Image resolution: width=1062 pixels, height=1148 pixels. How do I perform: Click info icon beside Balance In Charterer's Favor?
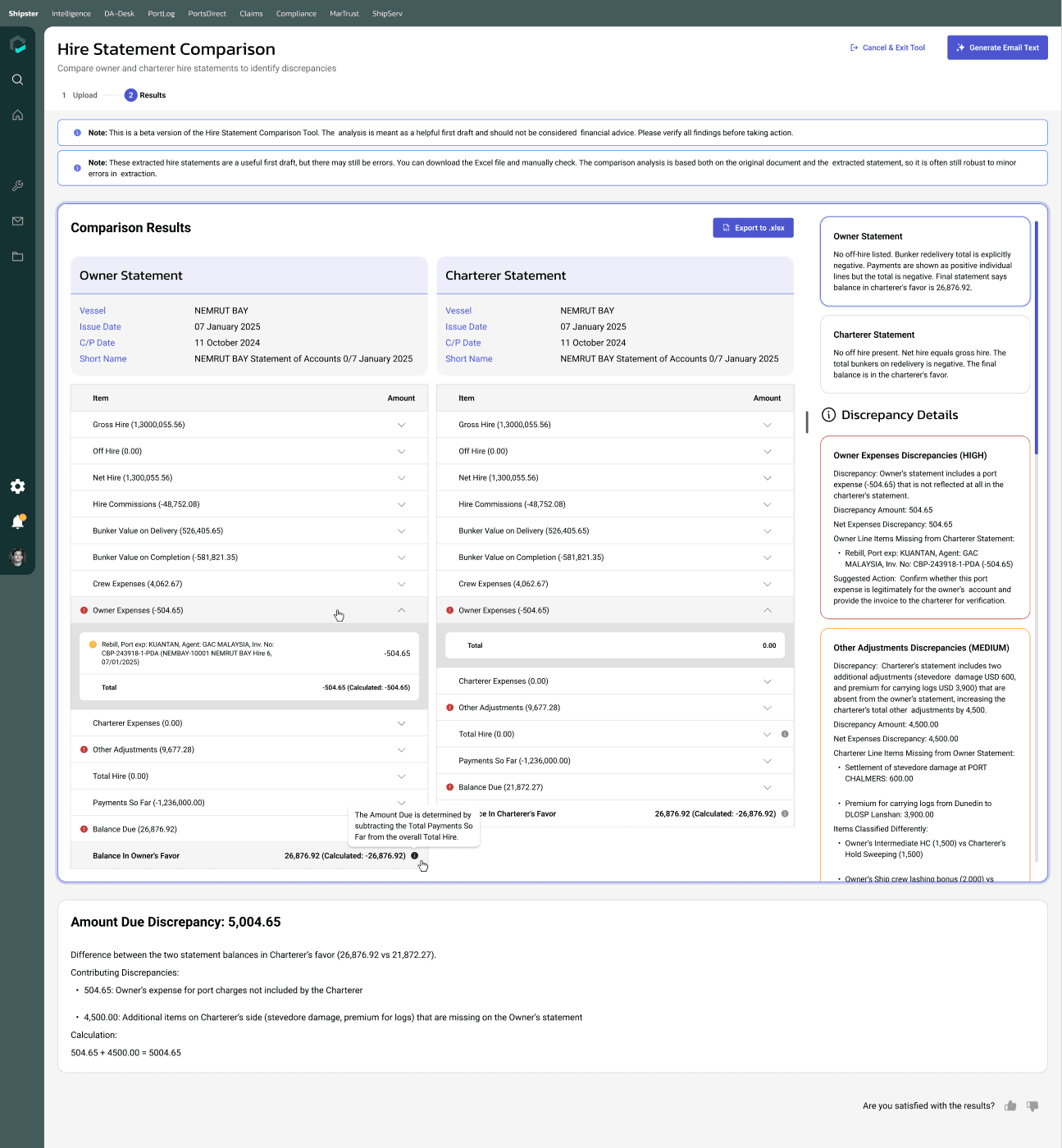pyautogui.click(x=785, y=813)
